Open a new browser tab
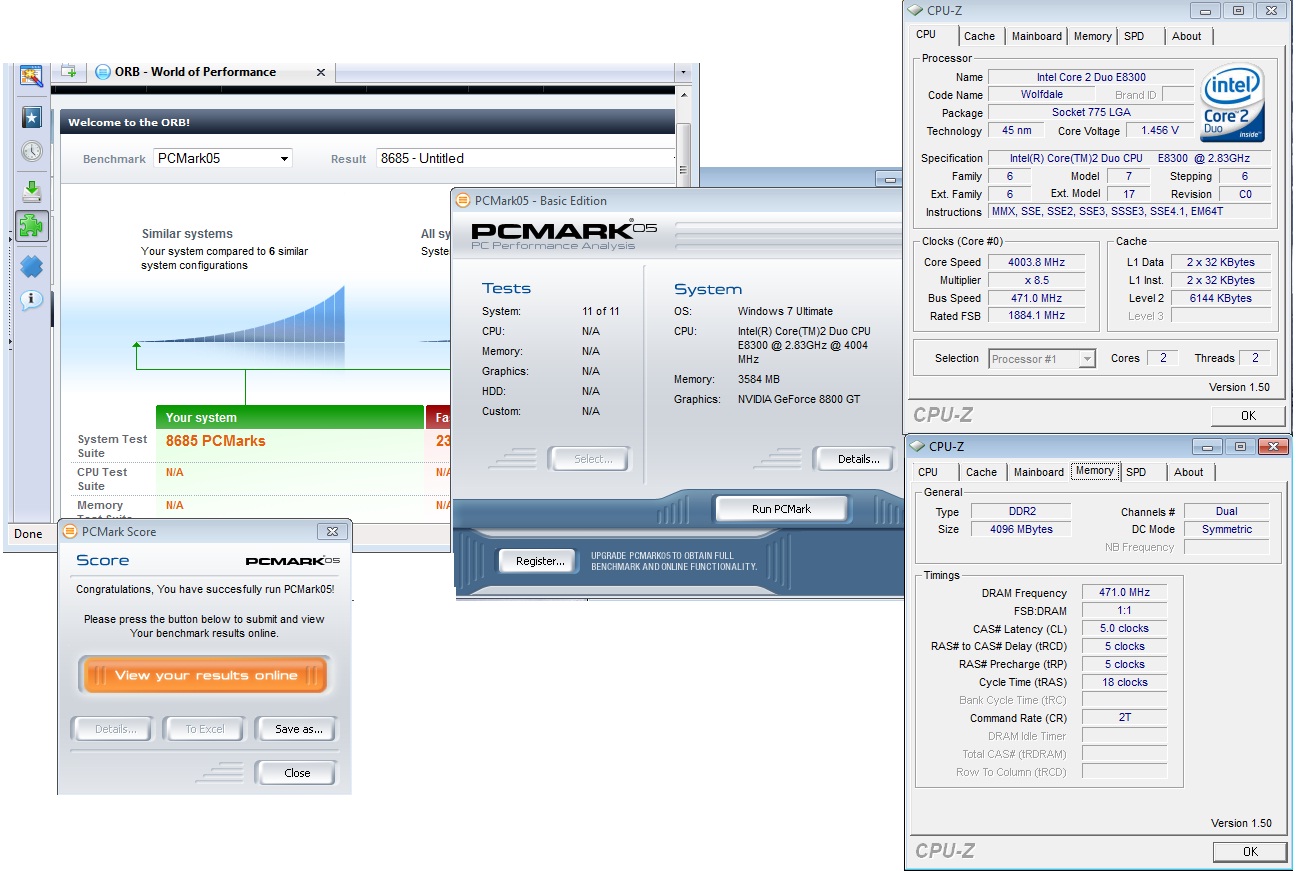Viewport: 1296px width, 871px height. point(68,71)
